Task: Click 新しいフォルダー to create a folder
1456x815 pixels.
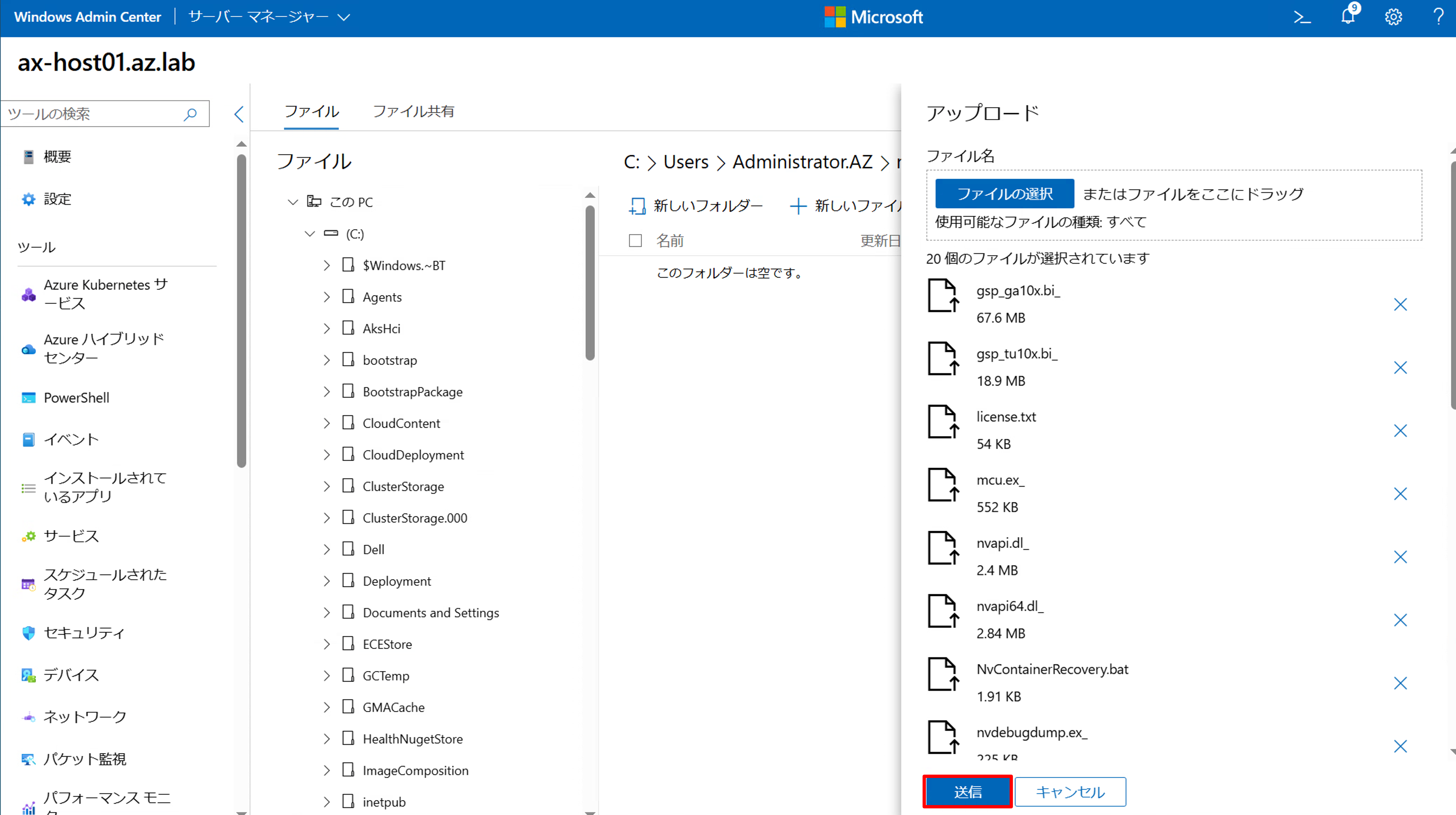Action: click(696, 206)
